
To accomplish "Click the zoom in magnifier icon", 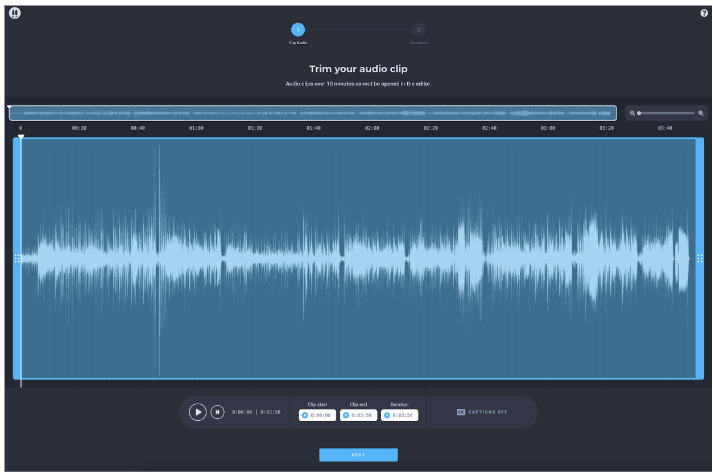I will 701,113.
